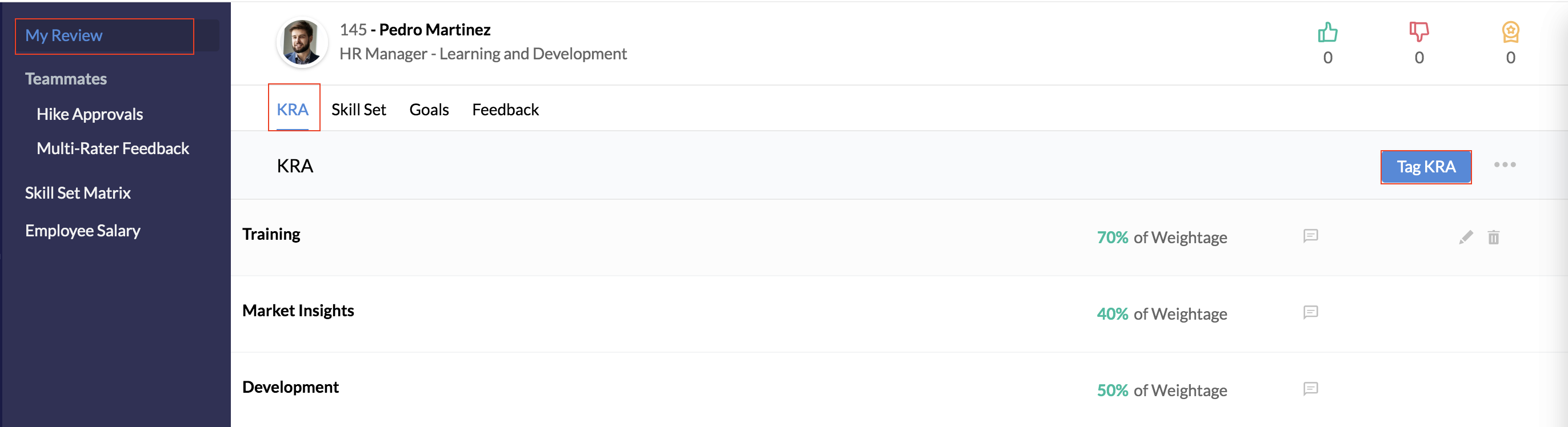Expand Teammates in the sidebar
This screenshot has width=1568, height=427.
(66, 79)
